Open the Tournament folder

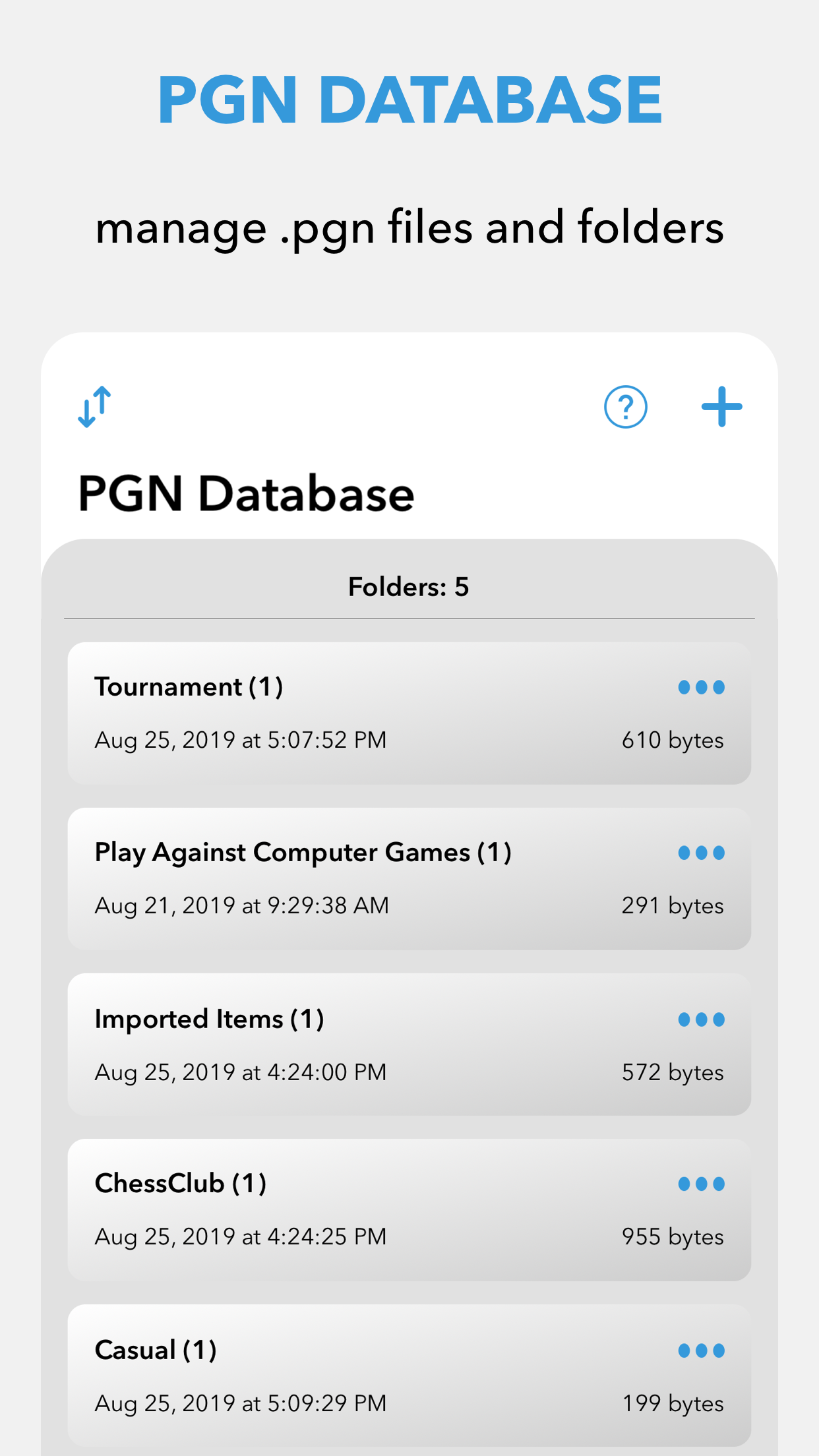(x=189, y=687)
